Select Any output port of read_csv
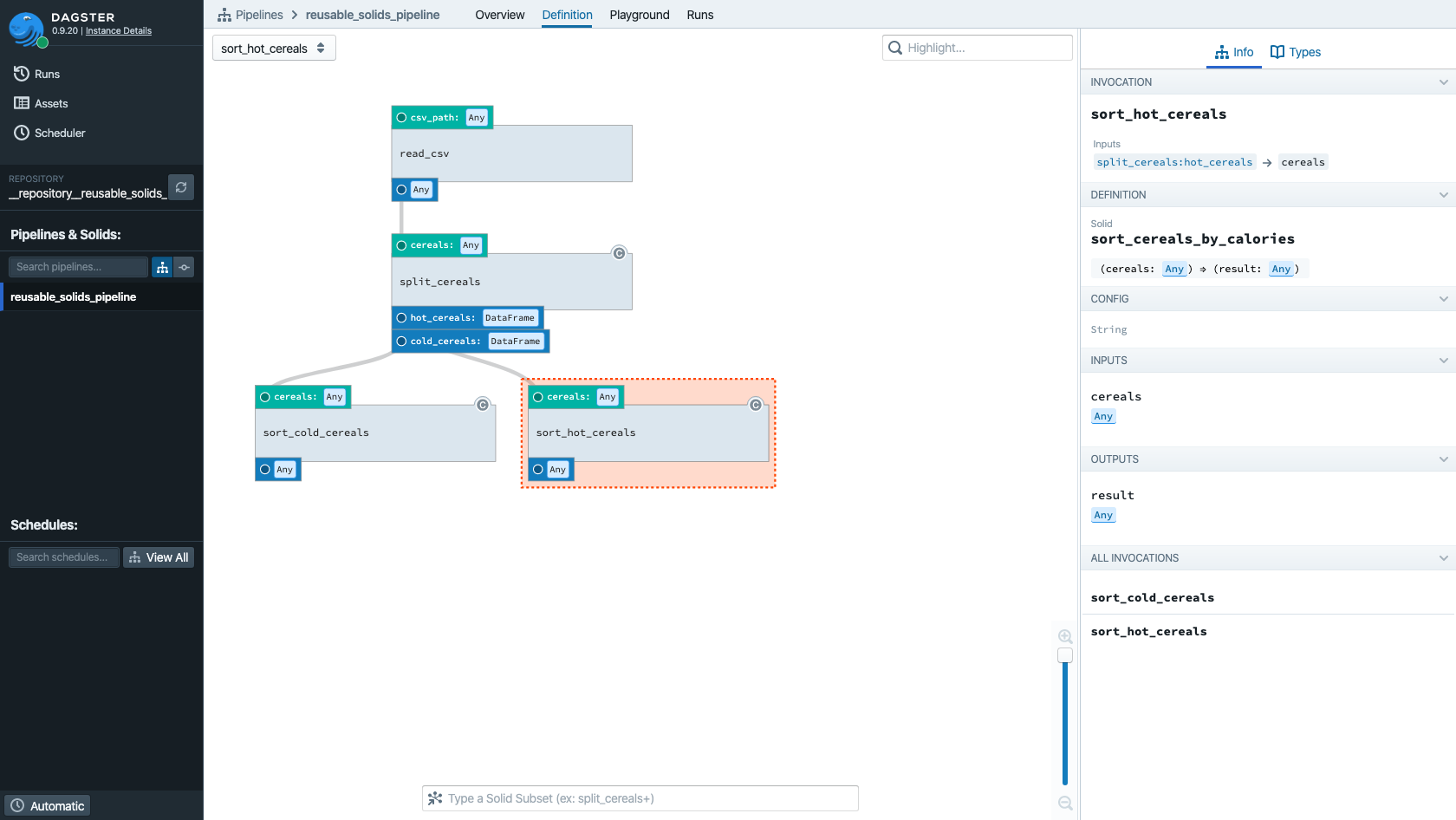 414,190
